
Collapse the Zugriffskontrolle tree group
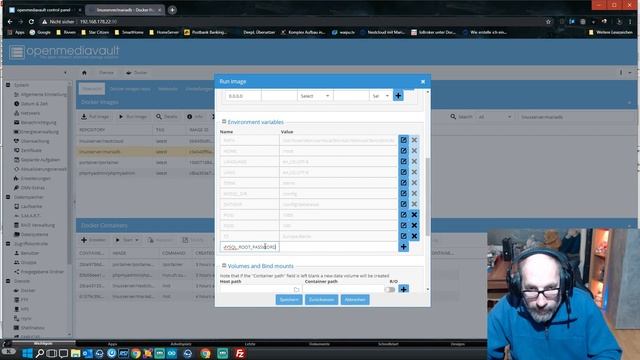(x=8, y=243)
